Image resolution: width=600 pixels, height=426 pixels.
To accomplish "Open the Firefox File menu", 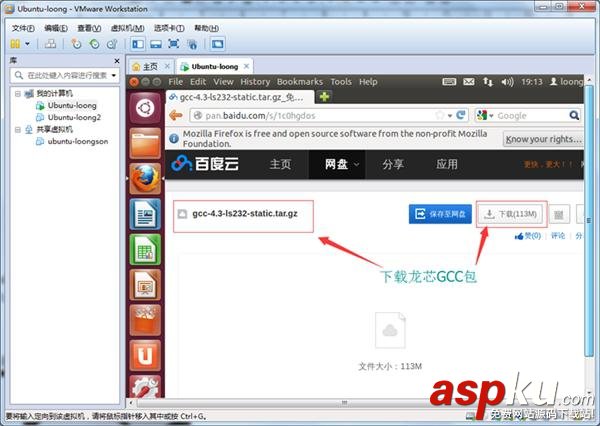I will pyautogui.click(x=176, y=82).
